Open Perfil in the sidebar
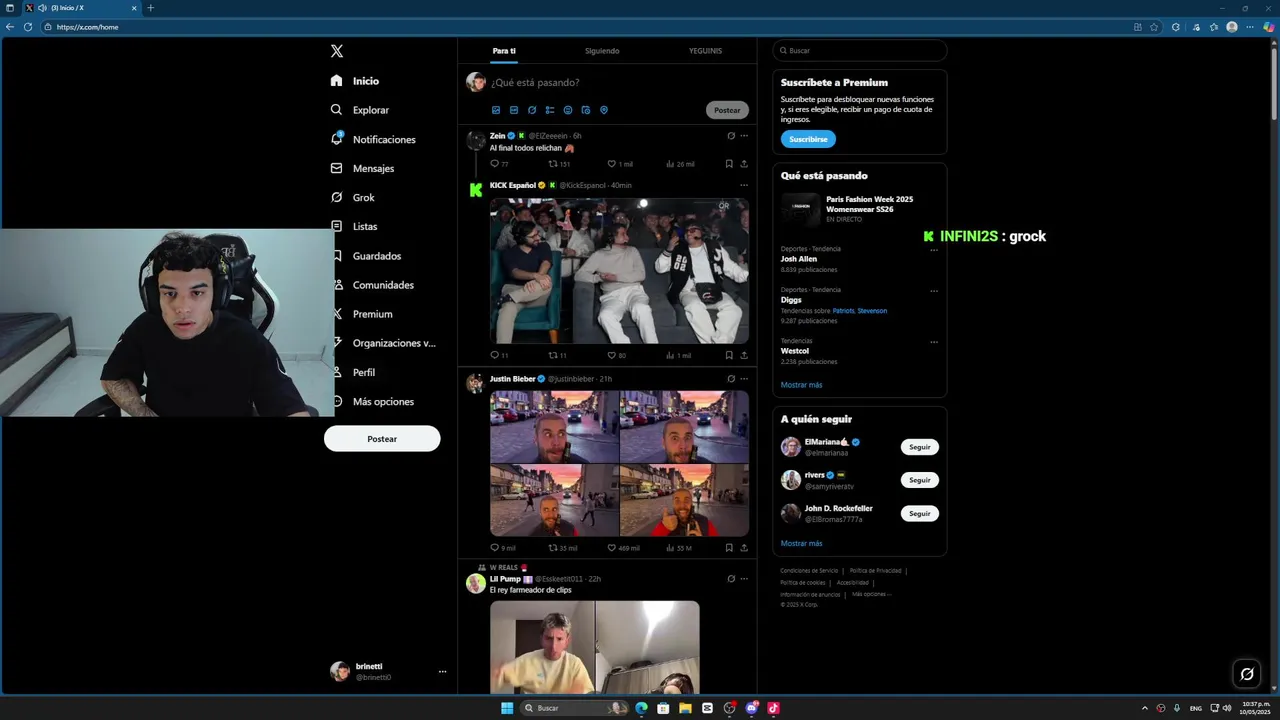This screenshot has height=720, width=1280. (356, 372)
